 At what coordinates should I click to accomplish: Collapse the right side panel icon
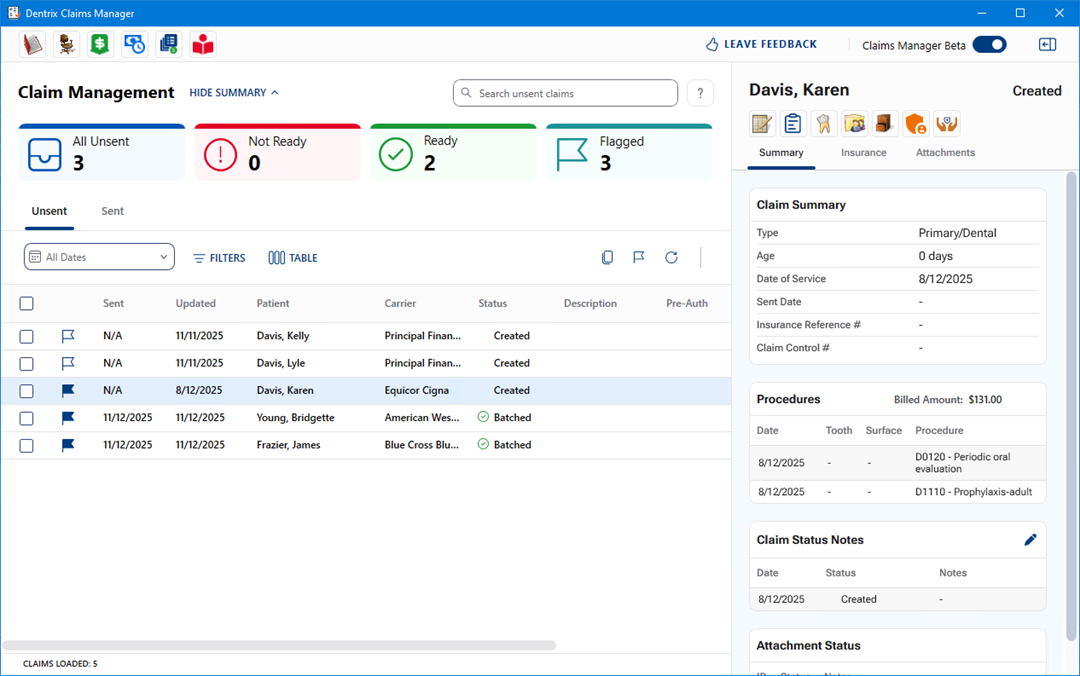(1047, 44)
